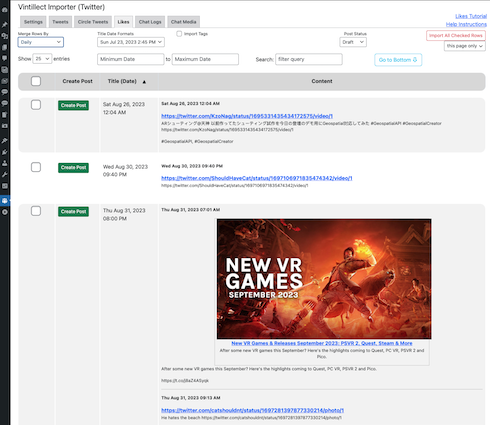Image resolution: width=490 pixels, height=425 pixels.
Task: Click the highlighted Vintillect Importer sidebar icon
Action: [5, 201]
